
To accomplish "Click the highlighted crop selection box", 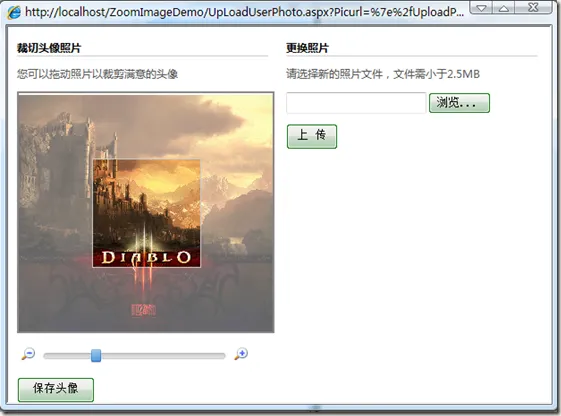I will (146, 213).
